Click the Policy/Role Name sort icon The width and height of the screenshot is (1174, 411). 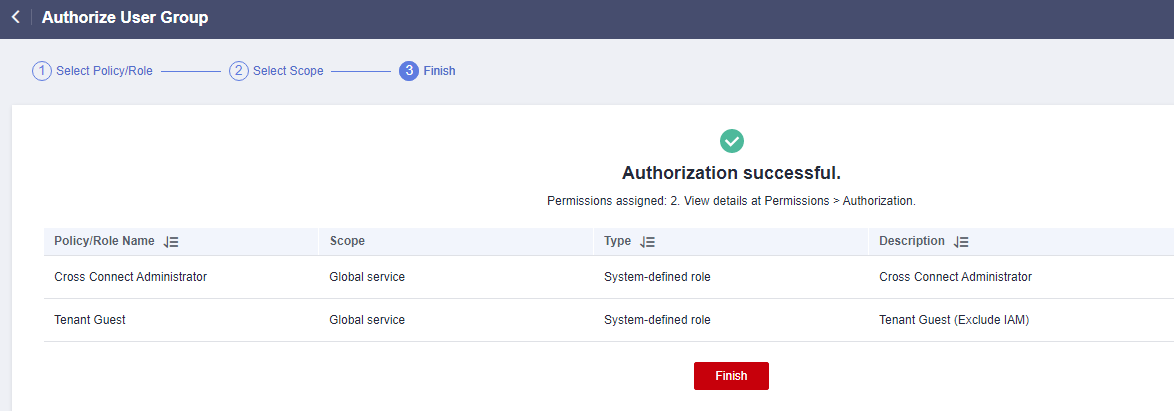pyautogui.click(x=171, y=242)
